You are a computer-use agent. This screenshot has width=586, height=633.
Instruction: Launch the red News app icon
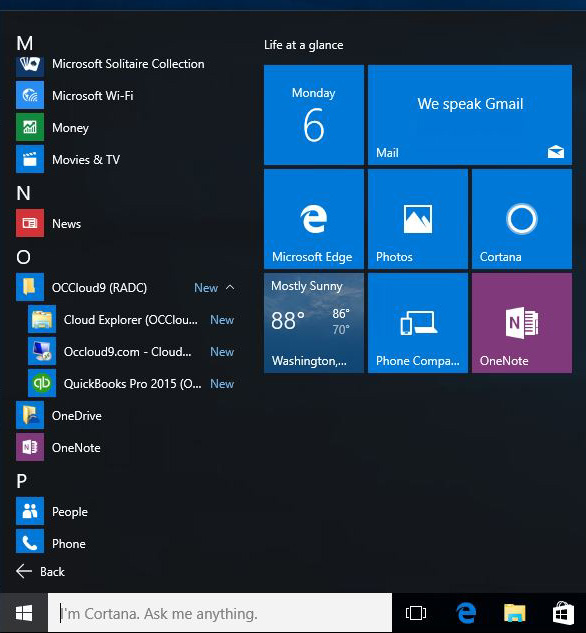pos(30,223)
